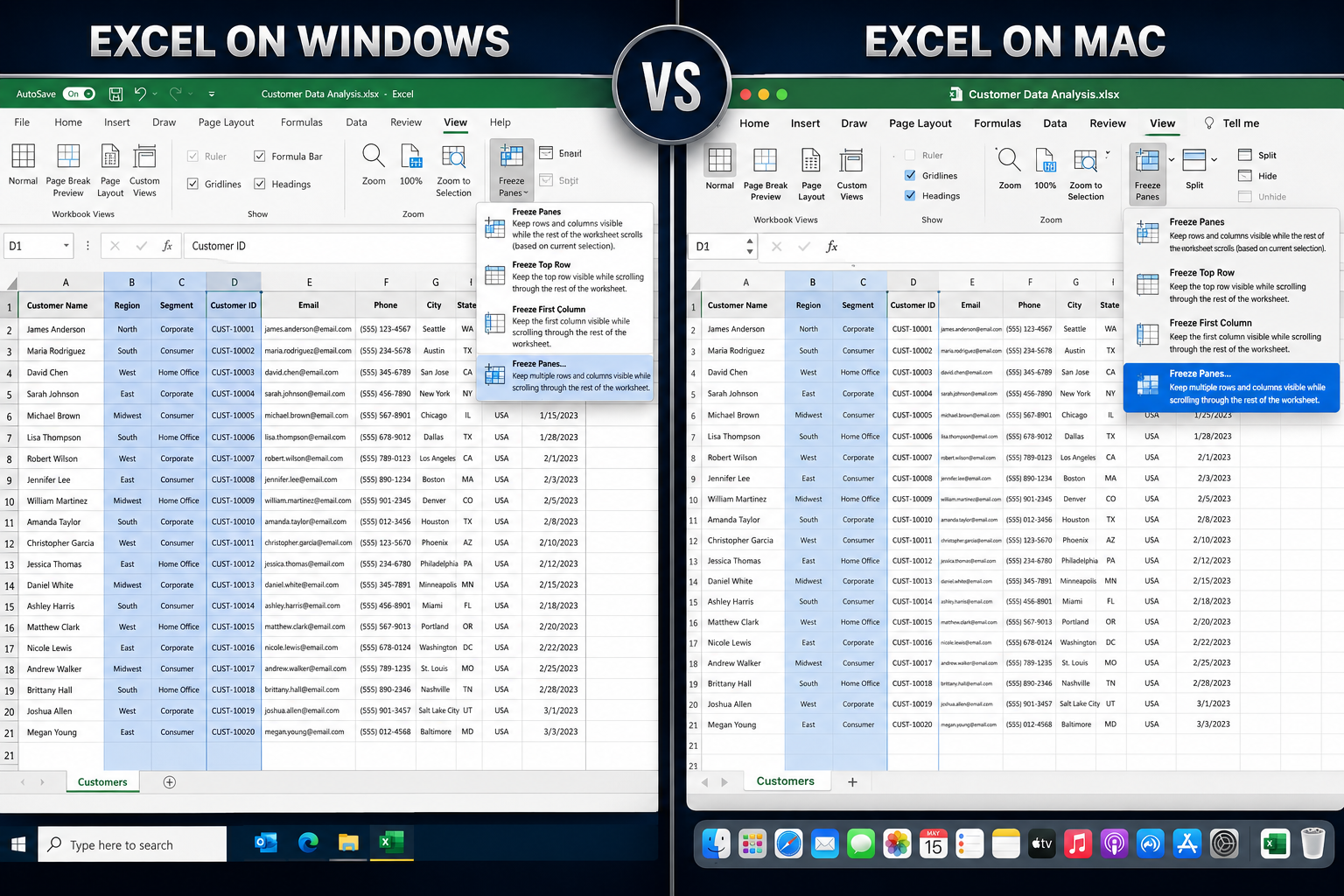Select Normal view in Windows Excel ribbon
This screenshot has height=896, width=1344.
point(23,164)
